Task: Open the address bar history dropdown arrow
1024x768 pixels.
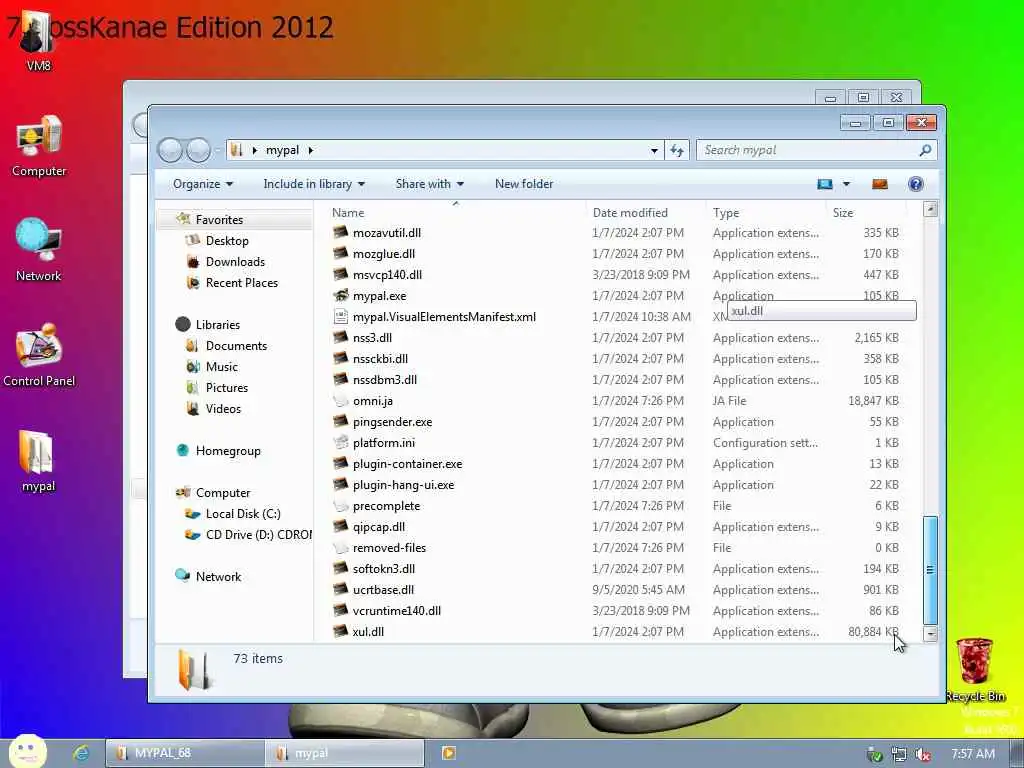Action: coord(654,150)
